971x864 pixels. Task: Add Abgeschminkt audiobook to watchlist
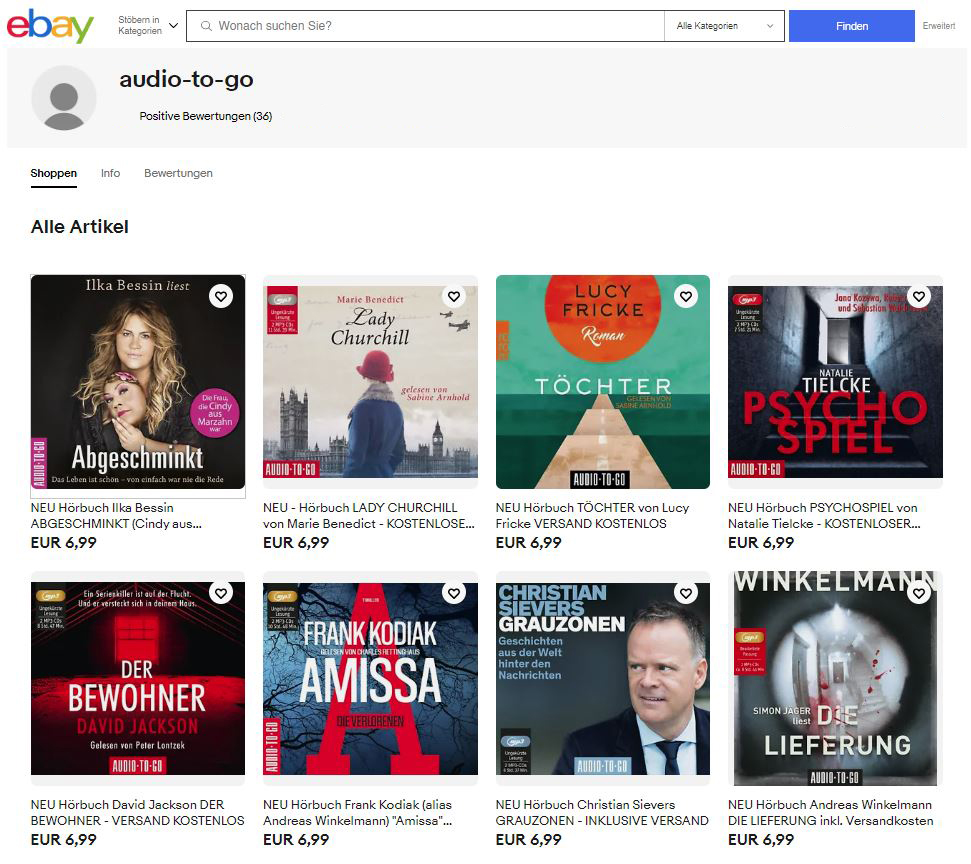point(221,296)
